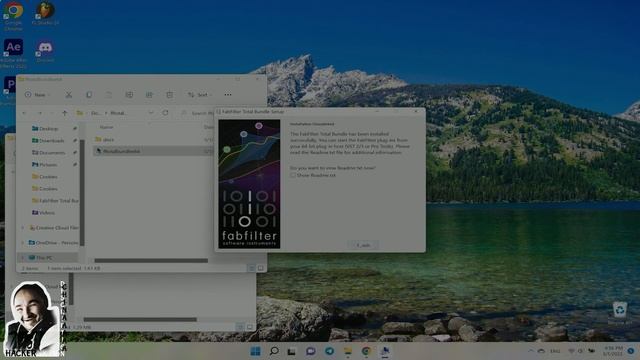Open Discord desktop shortcut
This screenshot has width=640, height=360.
[45, 51]
